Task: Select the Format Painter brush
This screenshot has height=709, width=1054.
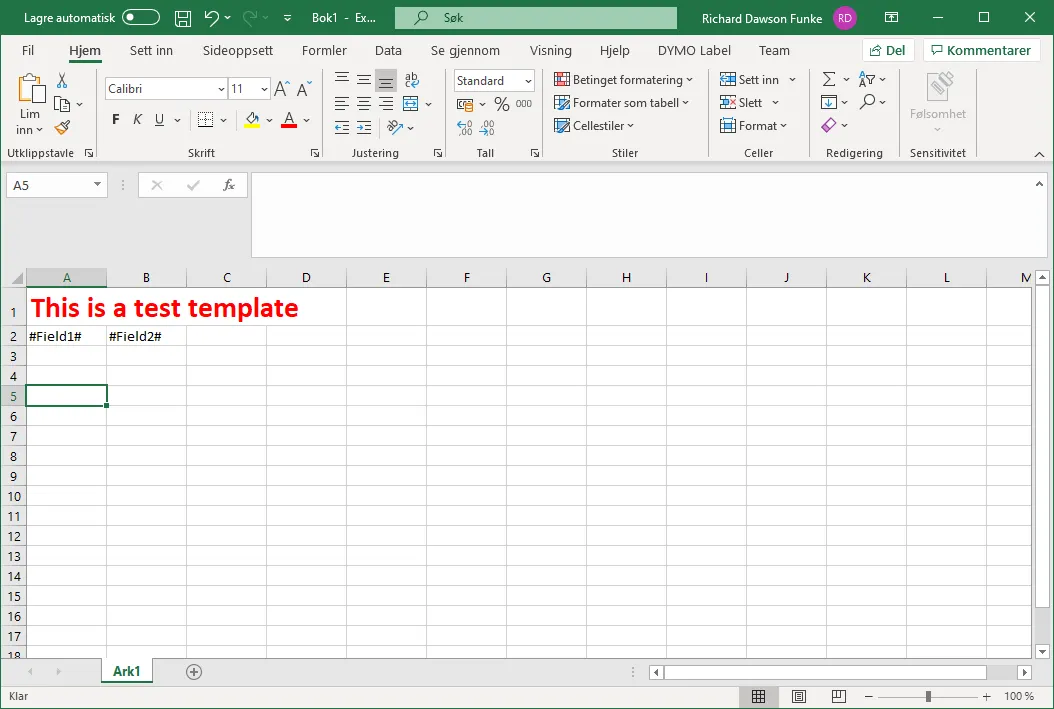Action: (62, 127)
